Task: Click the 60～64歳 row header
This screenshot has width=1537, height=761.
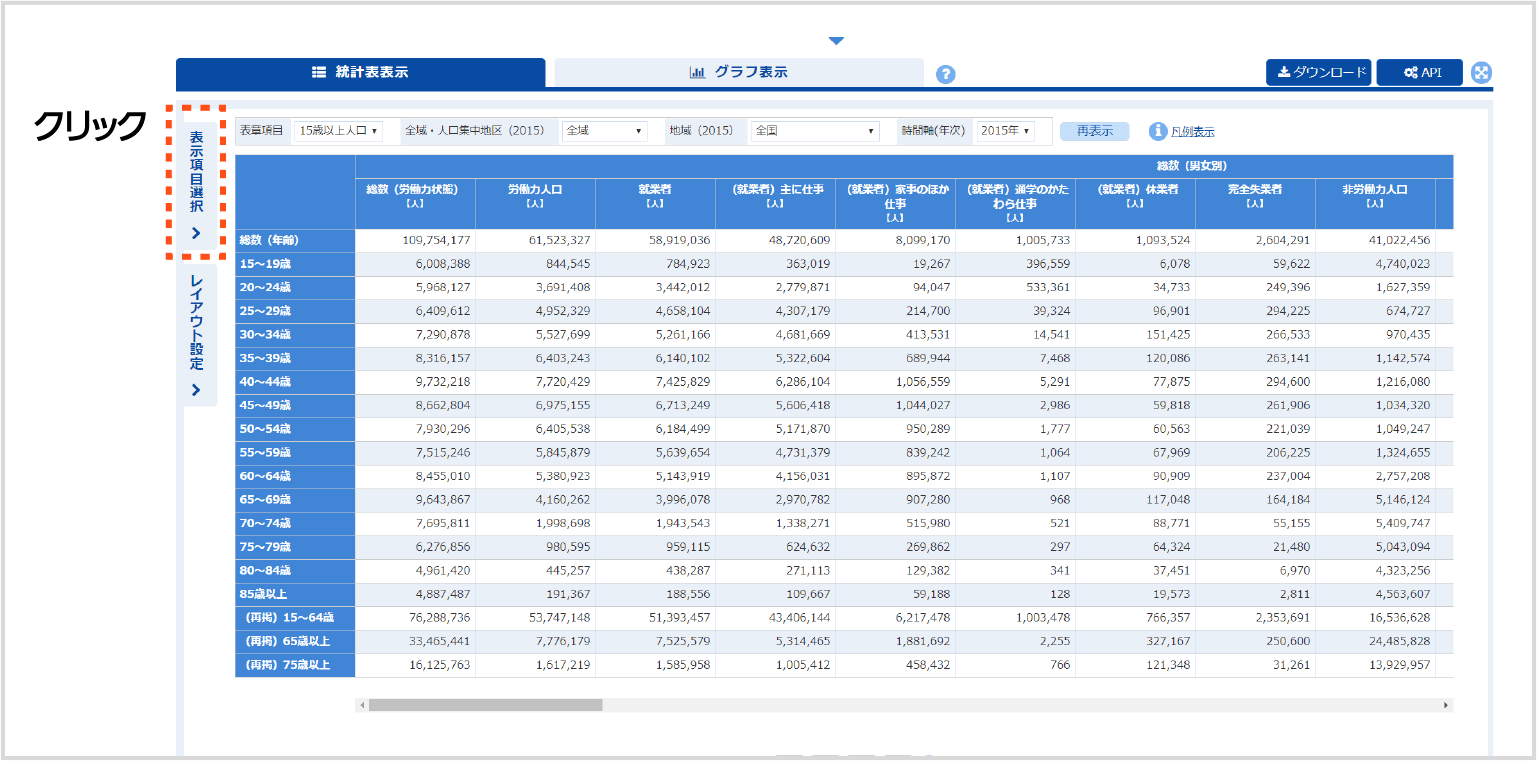Action: click(295, 477)
